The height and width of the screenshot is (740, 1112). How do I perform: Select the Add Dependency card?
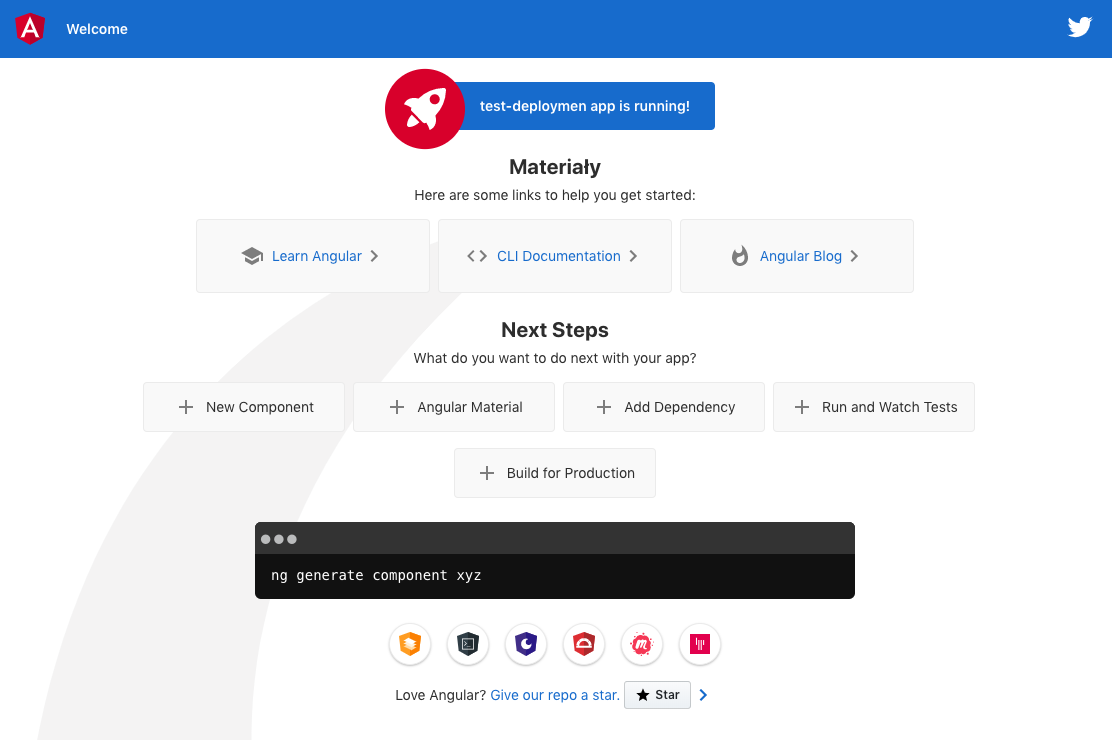pos(664,407)
